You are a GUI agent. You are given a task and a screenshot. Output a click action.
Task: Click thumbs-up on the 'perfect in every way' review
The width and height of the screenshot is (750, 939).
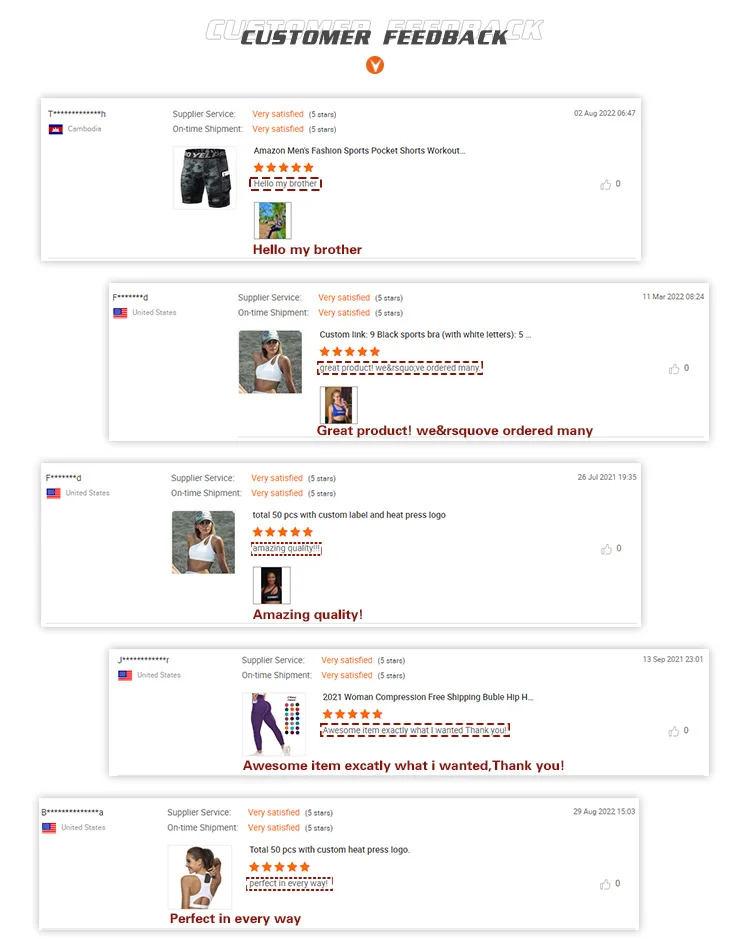(x=605, y=885)
